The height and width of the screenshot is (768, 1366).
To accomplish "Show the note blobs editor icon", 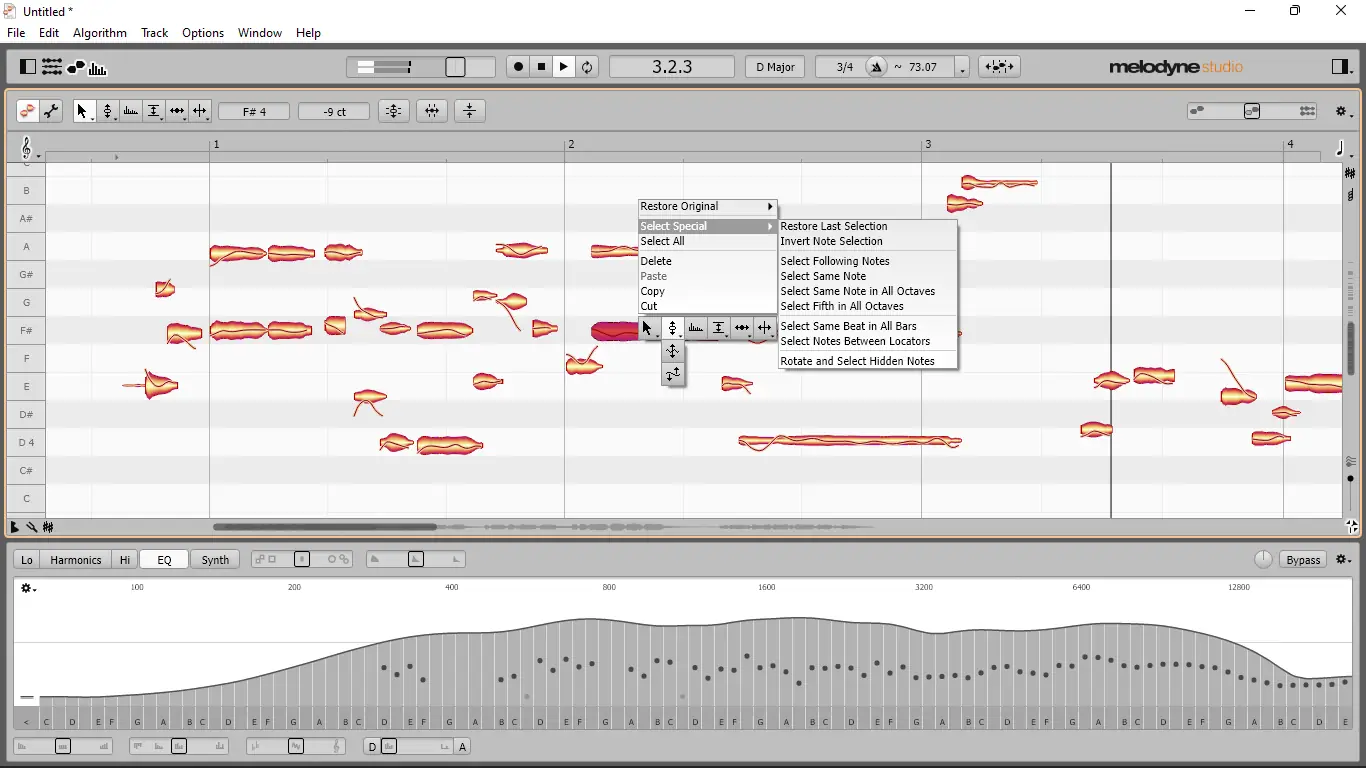I will pyautogui.click(x=76, y=67).
